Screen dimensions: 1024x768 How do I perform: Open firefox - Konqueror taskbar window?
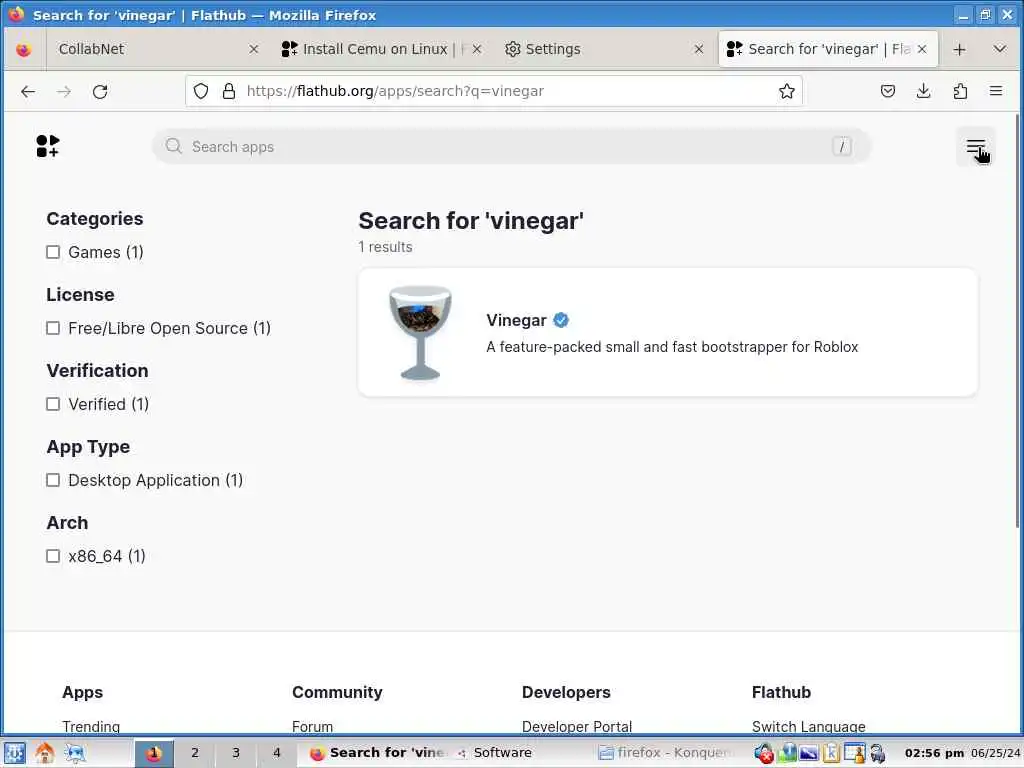pos(667,753)
